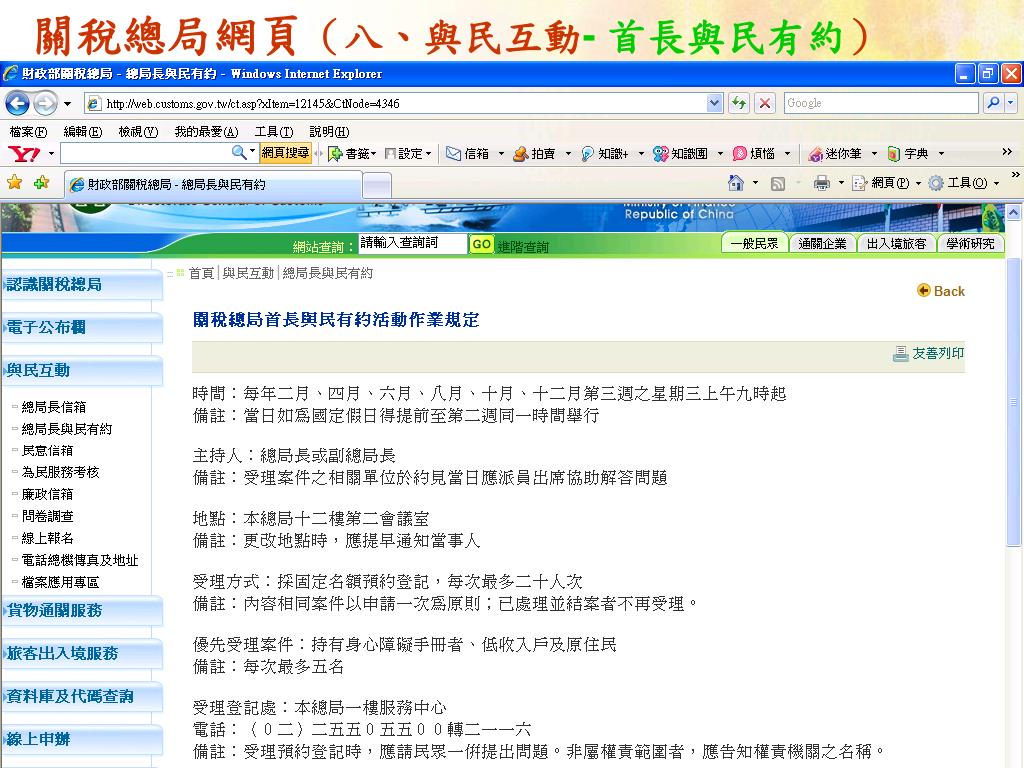
Task: Click the 友善列印 print-friendly link
Action: [929, 353]
